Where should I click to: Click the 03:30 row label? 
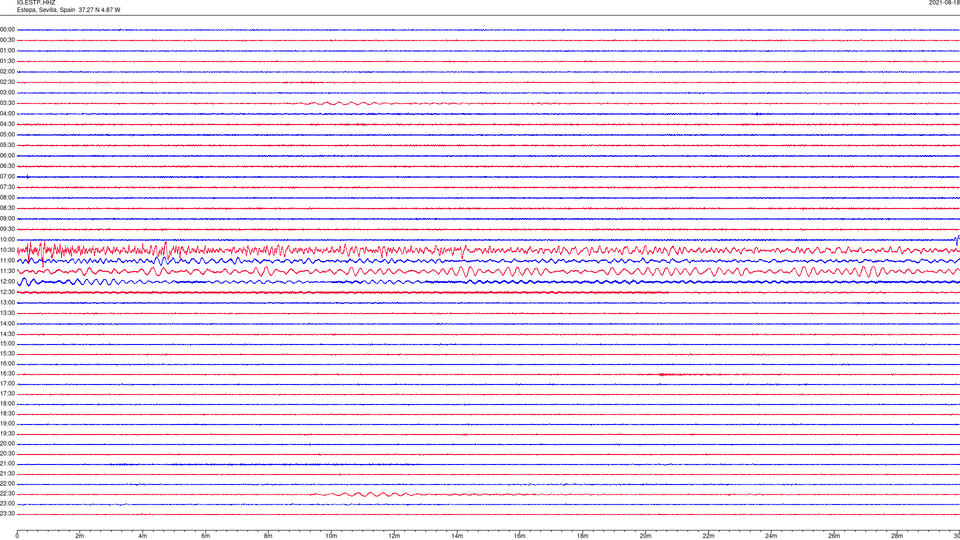[7, 103]
